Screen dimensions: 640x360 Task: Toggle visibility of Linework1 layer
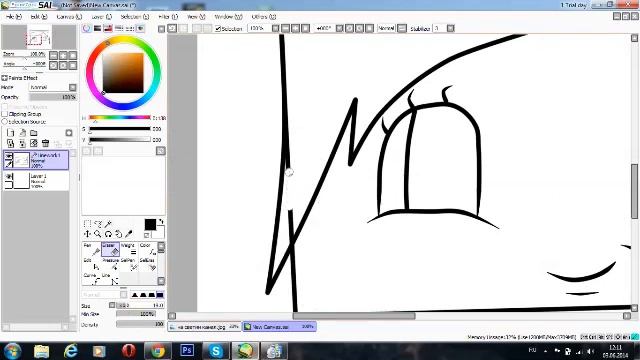[x=9, y=156]
